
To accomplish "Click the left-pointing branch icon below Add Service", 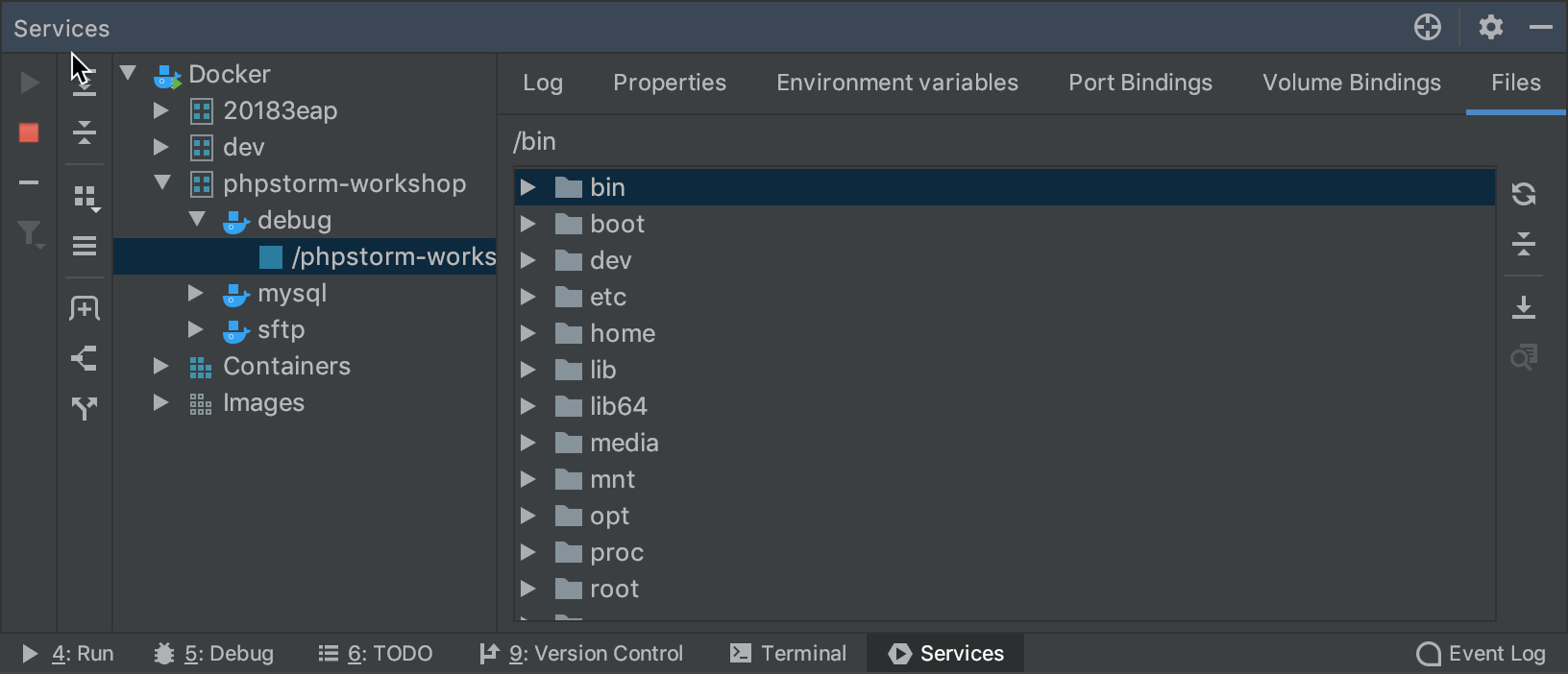I will (85, 359).
